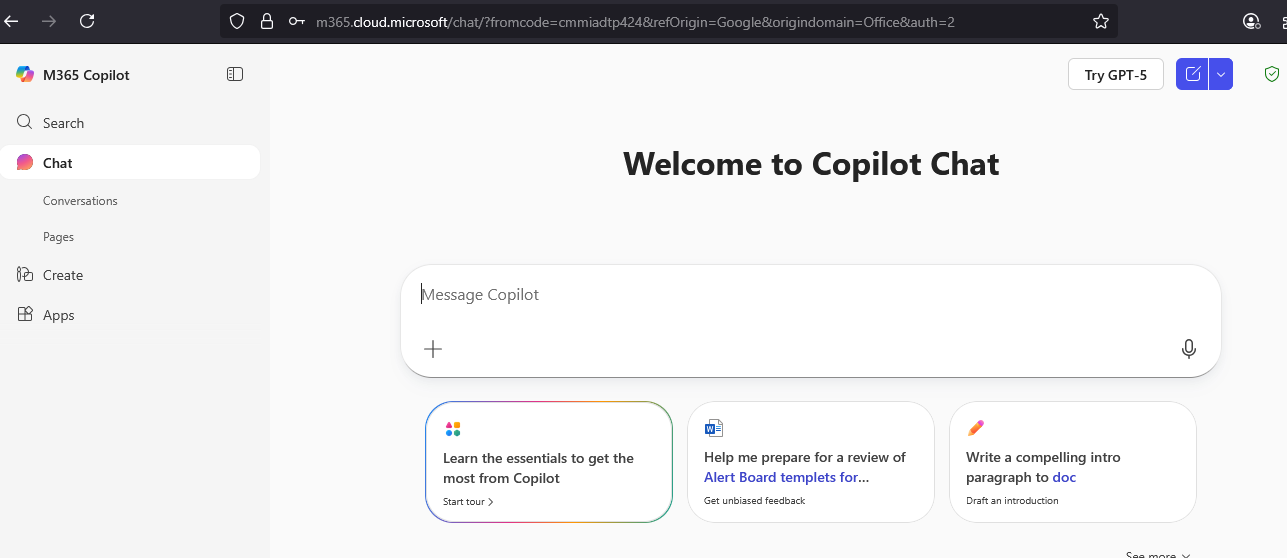Expand the See more prompts option
The height and width of the screenshot is (558, 1287).
pyautogui.click(x=1158, y=554)
